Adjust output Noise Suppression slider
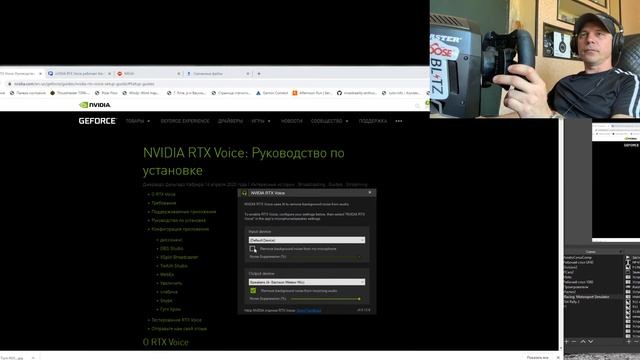640x360 pixels. (325, 299)
